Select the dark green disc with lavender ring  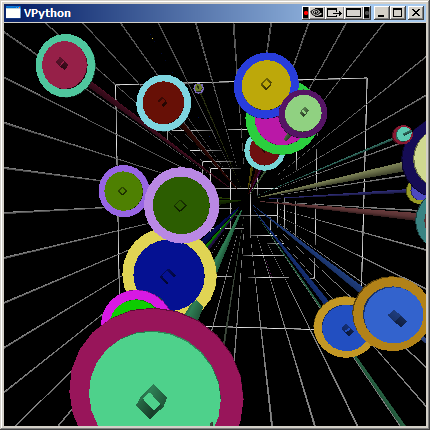(181, 205)
